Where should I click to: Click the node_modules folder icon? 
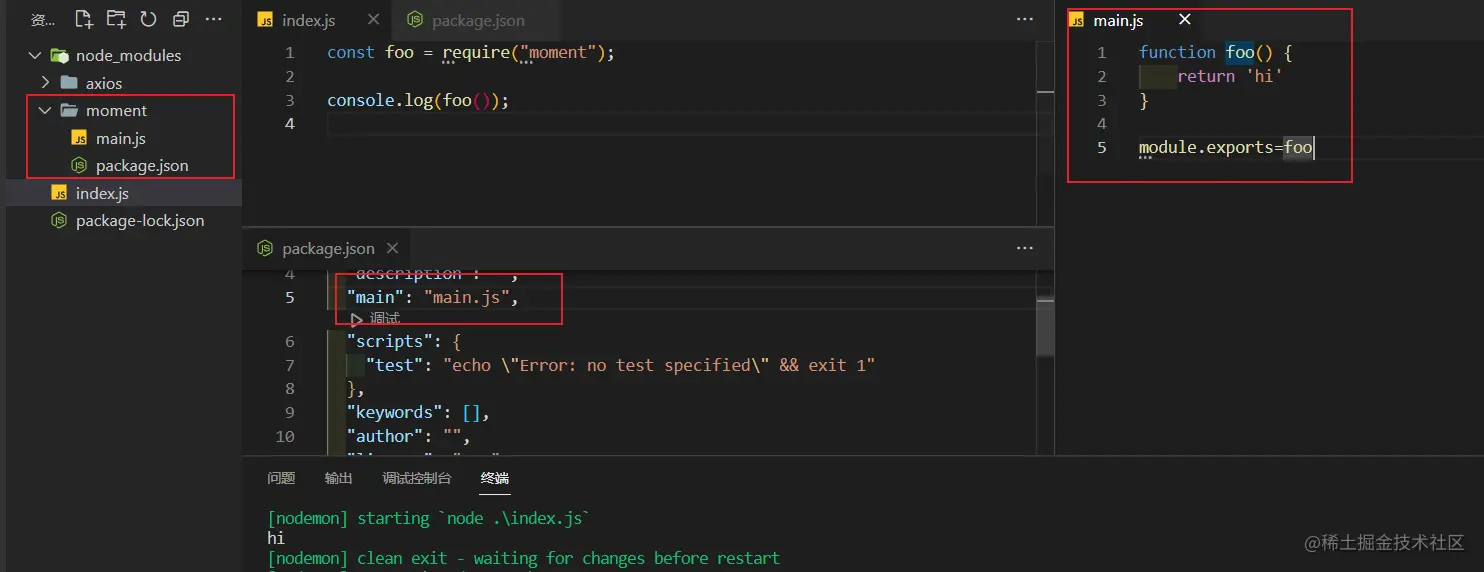click(59, 56)
